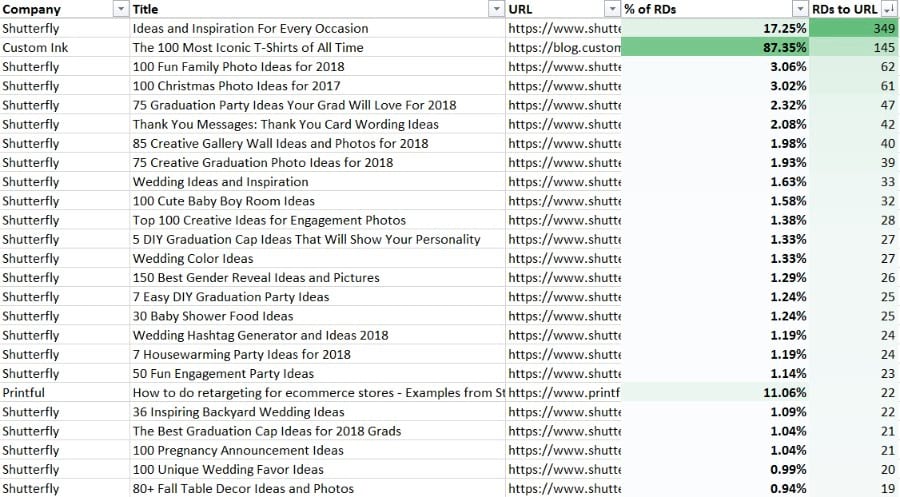900x497 pixels.
Task: Select the Custom Ink company cell
Action: pyautogui.click(x=65, y=48)
